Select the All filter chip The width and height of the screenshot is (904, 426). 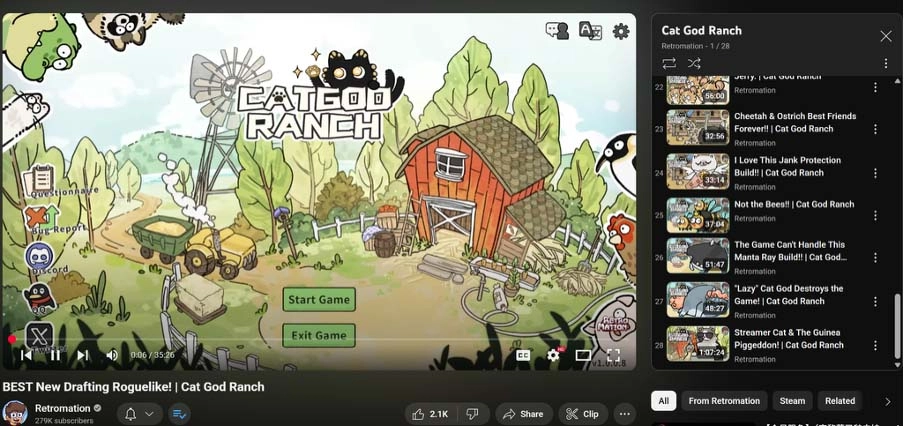(x=664, y=401)
